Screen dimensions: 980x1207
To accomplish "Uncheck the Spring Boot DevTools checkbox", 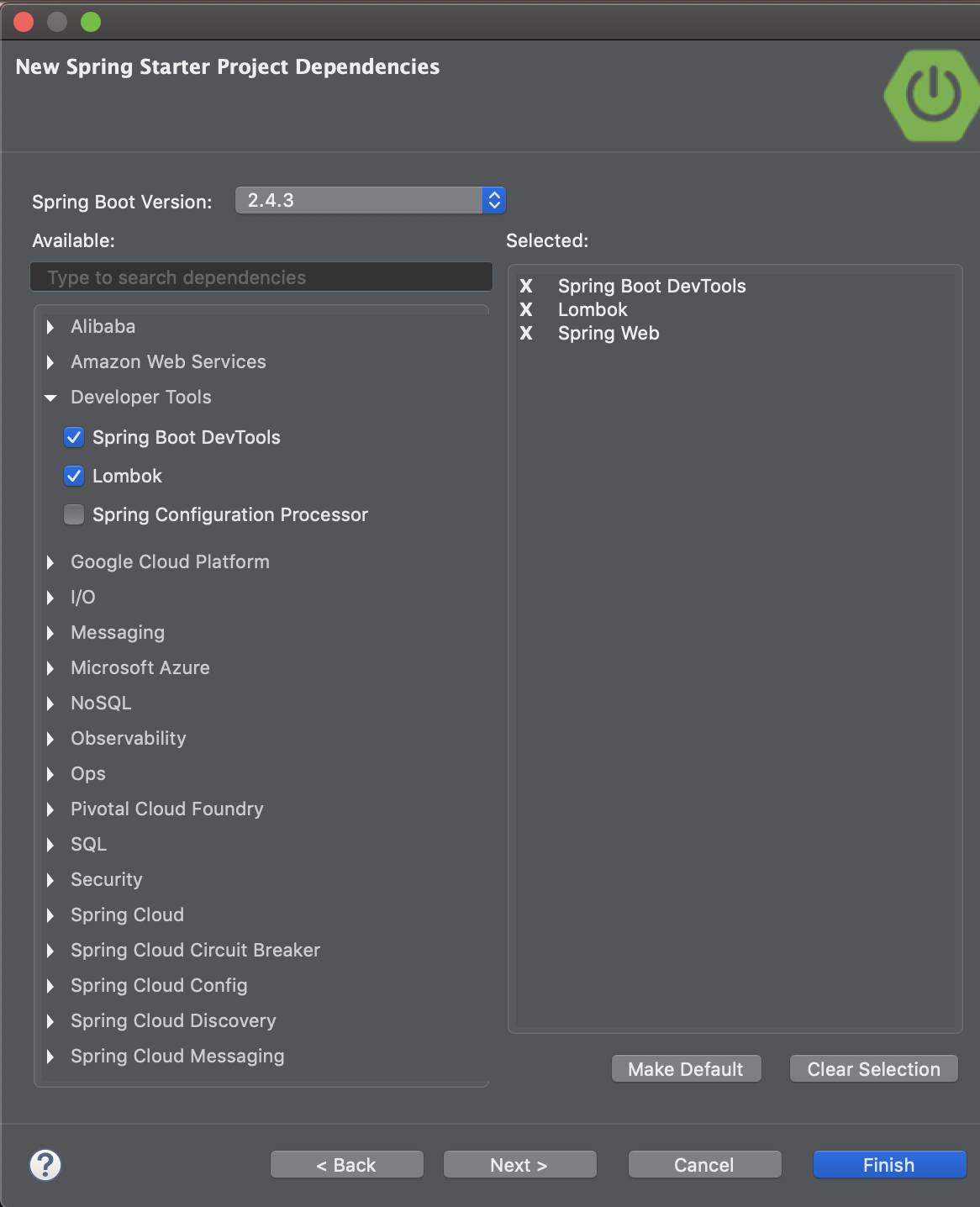I will [74, 437].
